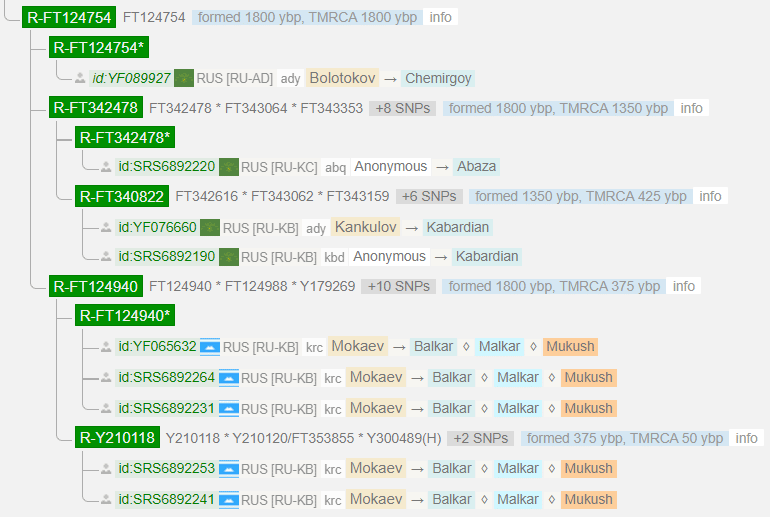Viewport: 770px width, 517px height.
Task: Click the flag icon beside id:YF089927
Action: point(184,78)
